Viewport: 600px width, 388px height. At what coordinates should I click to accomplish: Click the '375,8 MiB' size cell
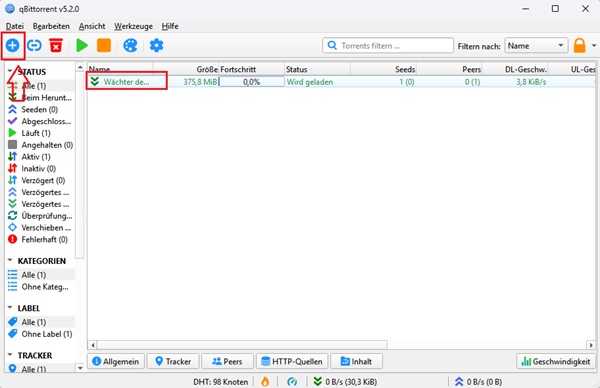tap(200, 82)
